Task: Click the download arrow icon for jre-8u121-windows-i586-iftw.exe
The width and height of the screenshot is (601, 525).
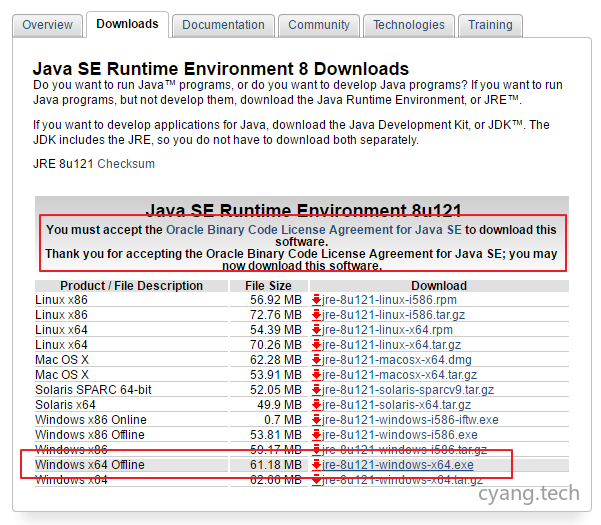Action: [316, 420]
